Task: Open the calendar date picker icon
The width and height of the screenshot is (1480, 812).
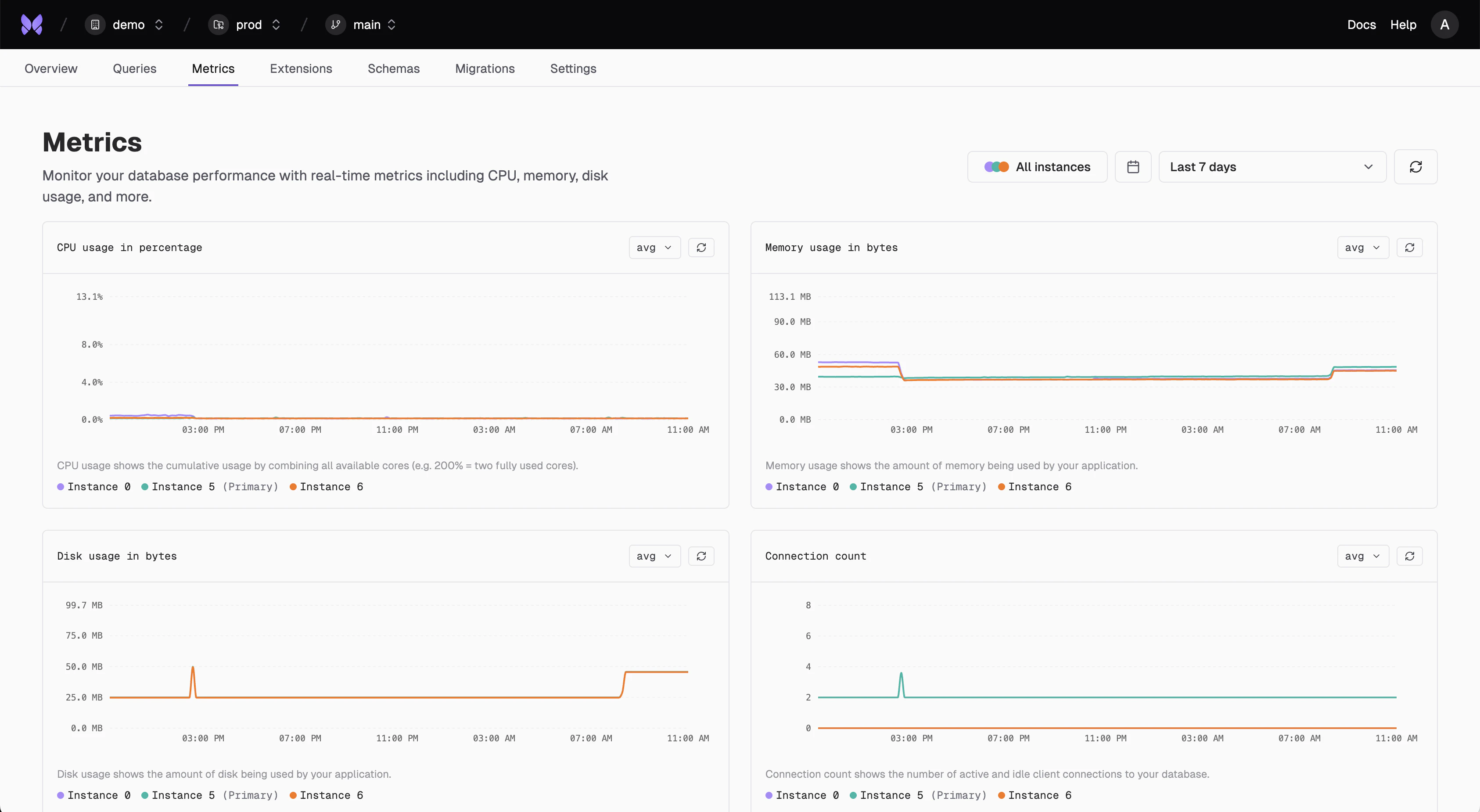Action: coord(1133,167)
